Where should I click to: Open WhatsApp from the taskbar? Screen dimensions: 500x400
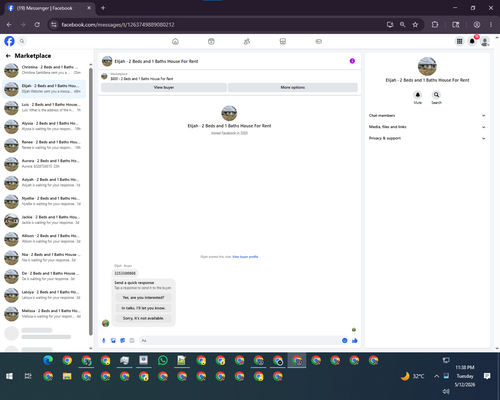coord(163,360)
